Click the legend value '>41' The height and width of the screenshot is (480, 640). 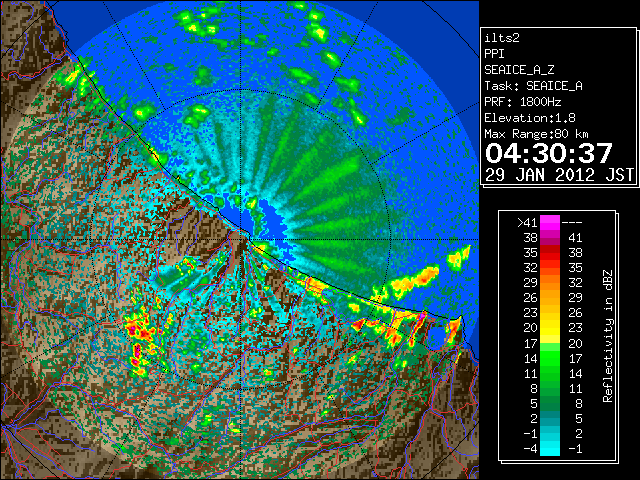click(527, 222)
